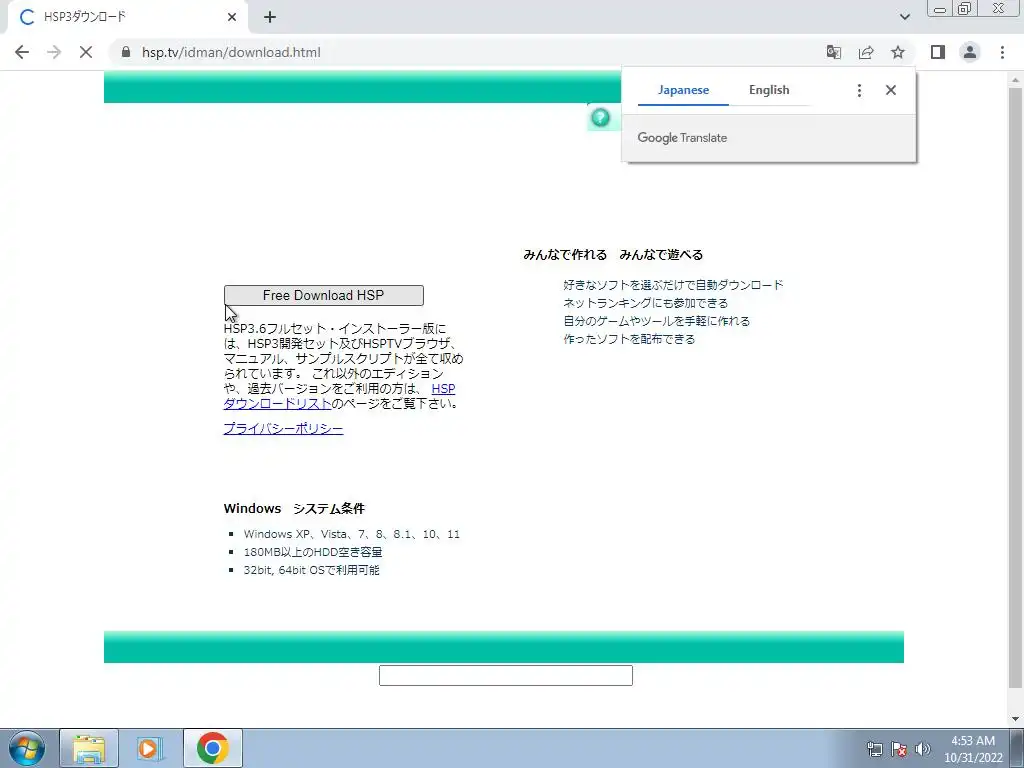Bookmark this page with the star
The image size is (1024, 768).
point(898,52)
